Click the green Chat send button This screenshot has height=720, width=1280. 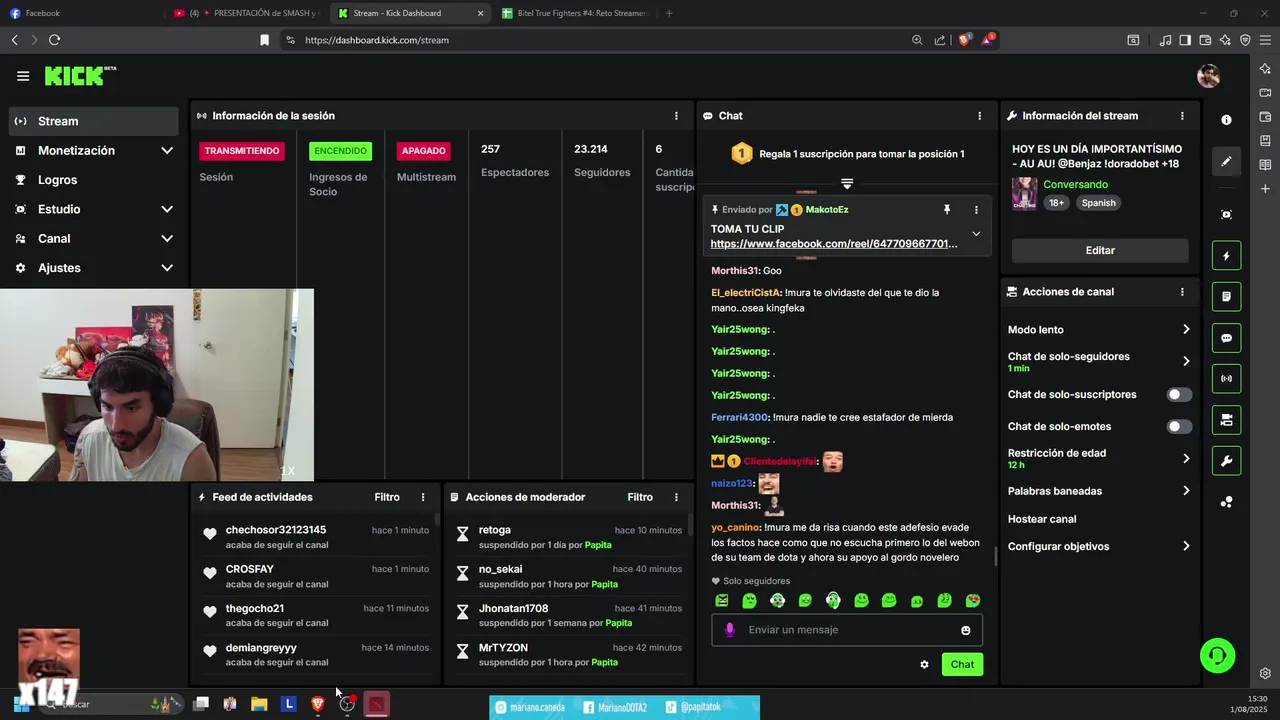pos(962,664)
